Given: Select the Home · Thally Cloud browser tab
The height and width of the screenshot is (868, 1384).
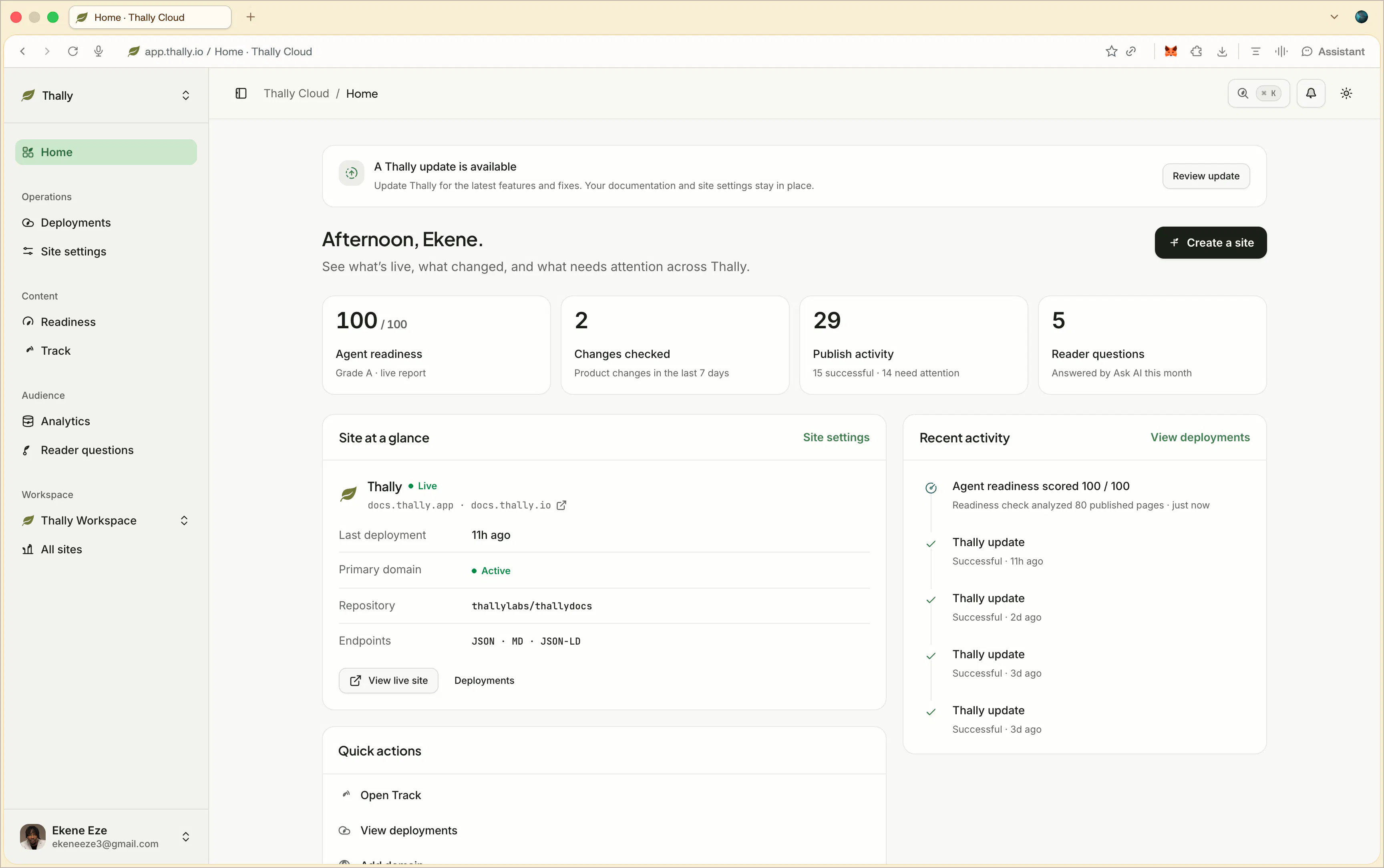Looking at the screenshot, I should click(151, 17).
